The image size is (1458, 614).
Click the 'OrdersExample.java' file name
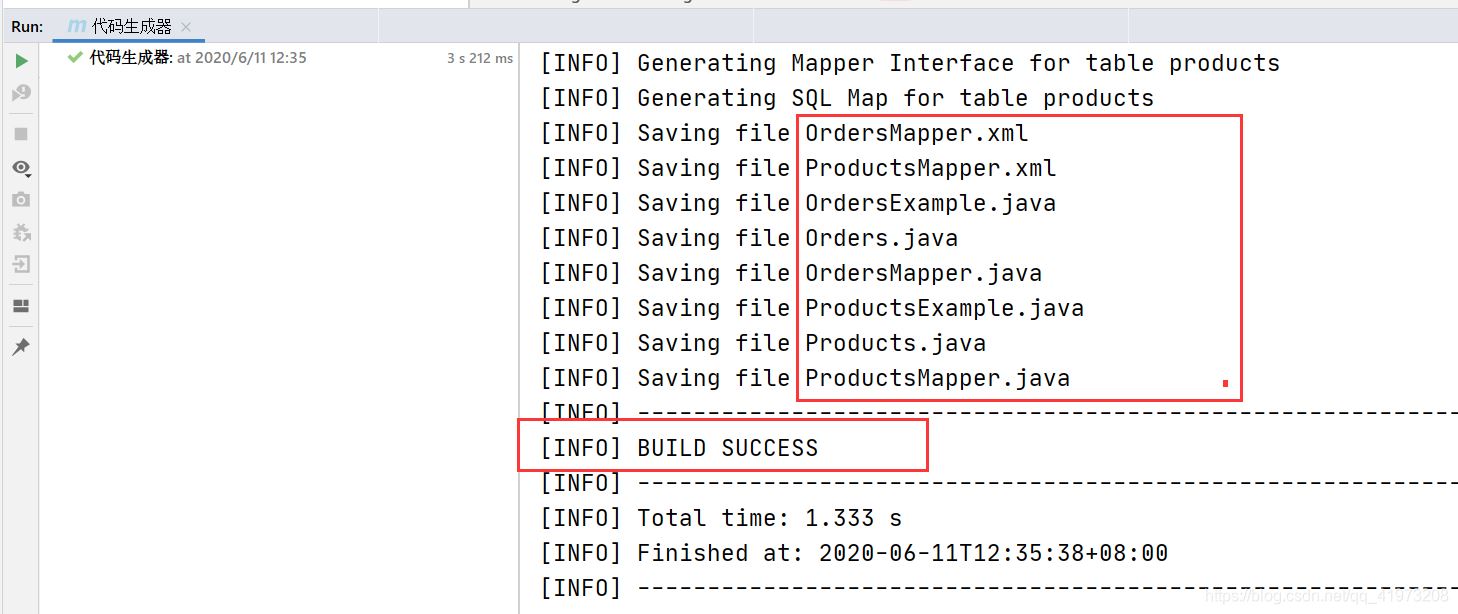pos(931,203)
